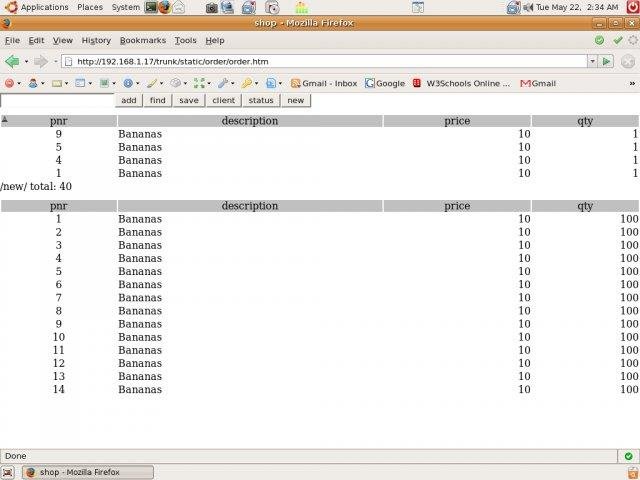The height and width of the screenshot is (480, 640).
Task: Click the green circle check status icon
Action: pos(599,40)
